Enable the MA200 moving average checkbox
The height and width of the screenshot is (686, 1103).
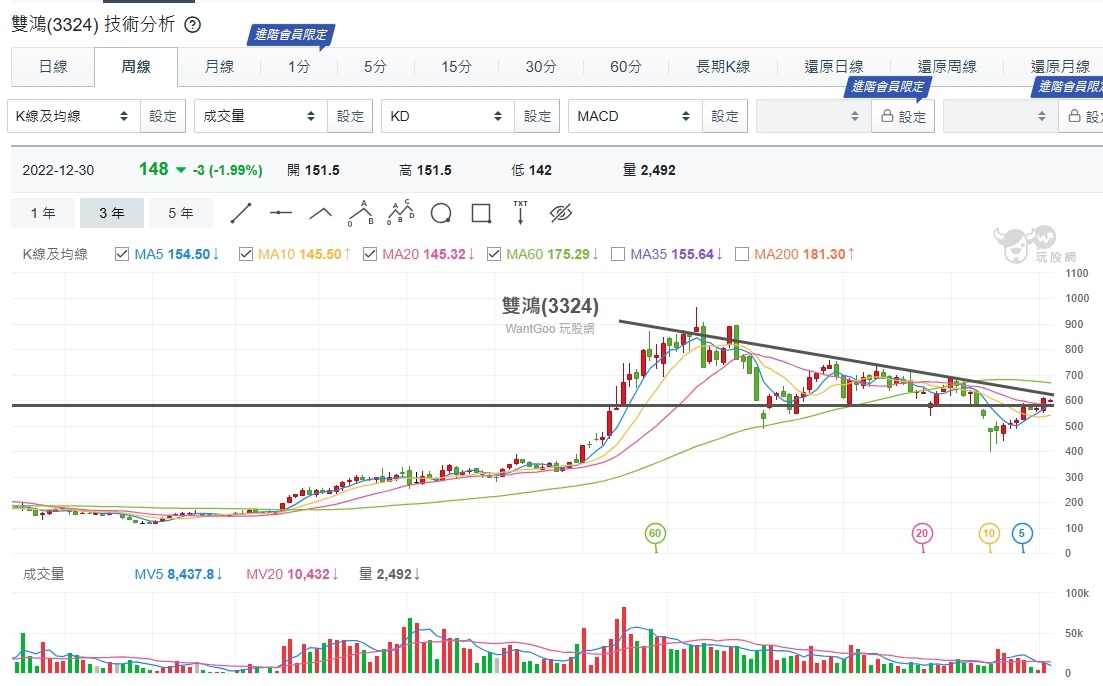coord(741,254)
